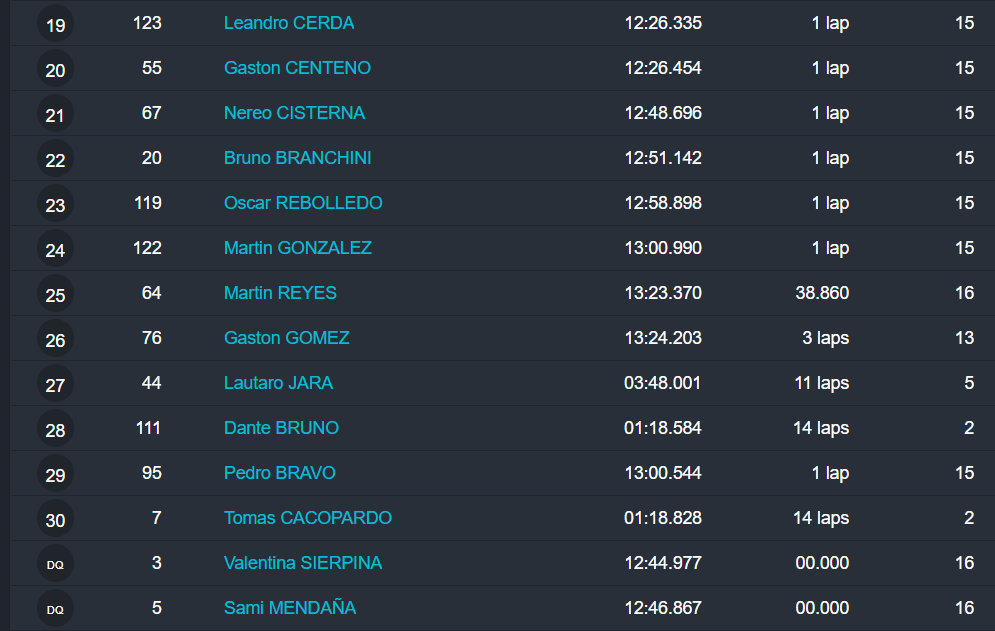Click the position 20 circle badge
The image size is (995, 631).
tap(55, 69)
